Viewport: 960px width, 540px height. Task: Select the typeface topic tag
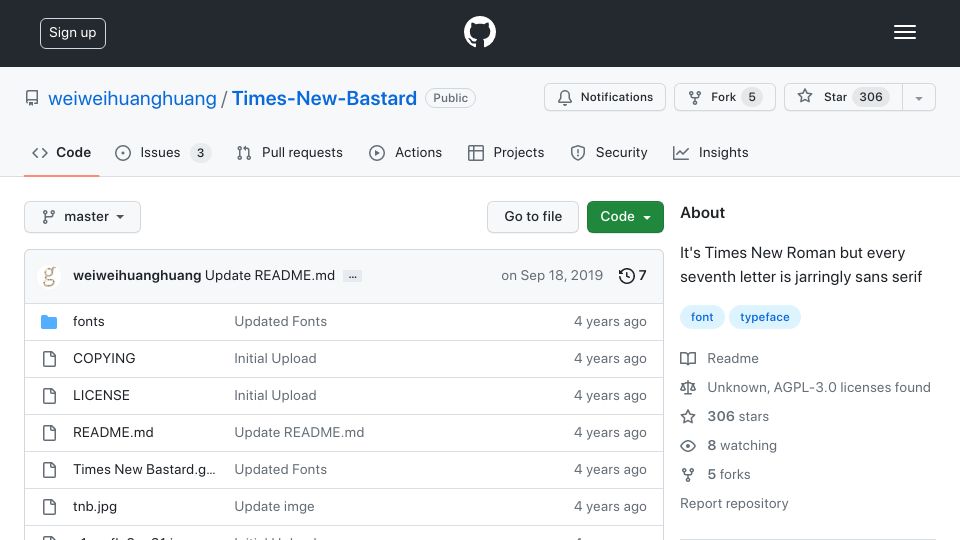pos(765,317)
